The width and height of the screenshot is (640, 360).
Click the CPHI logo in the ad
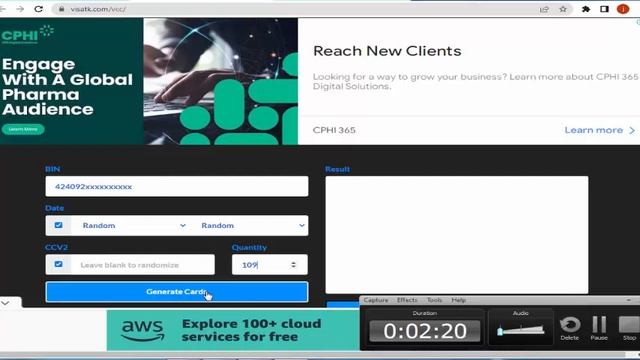[27, 34]
